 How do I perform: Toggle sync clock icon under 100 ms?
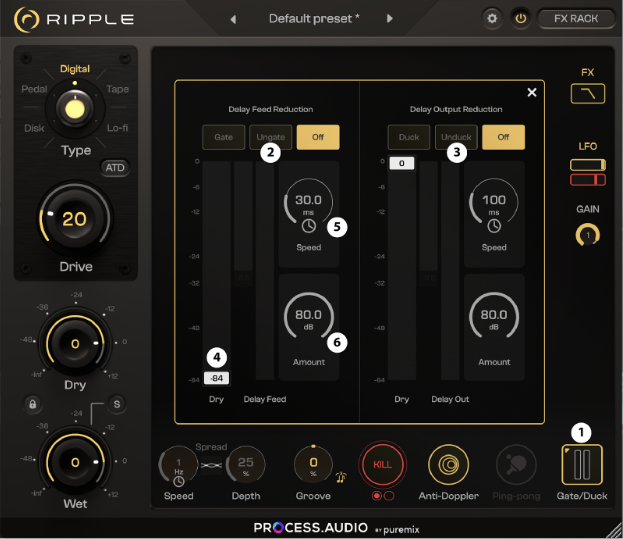point(494,226)
